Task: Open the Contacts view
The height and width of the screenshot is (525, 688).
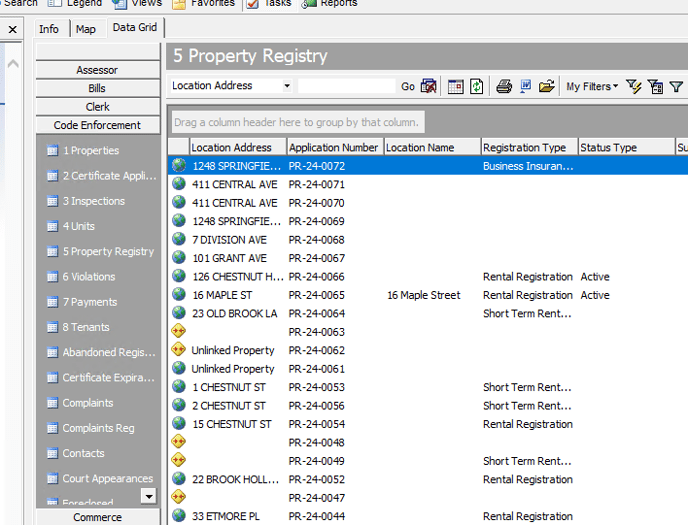Action: pyautogui.click(x=76, y=453)
